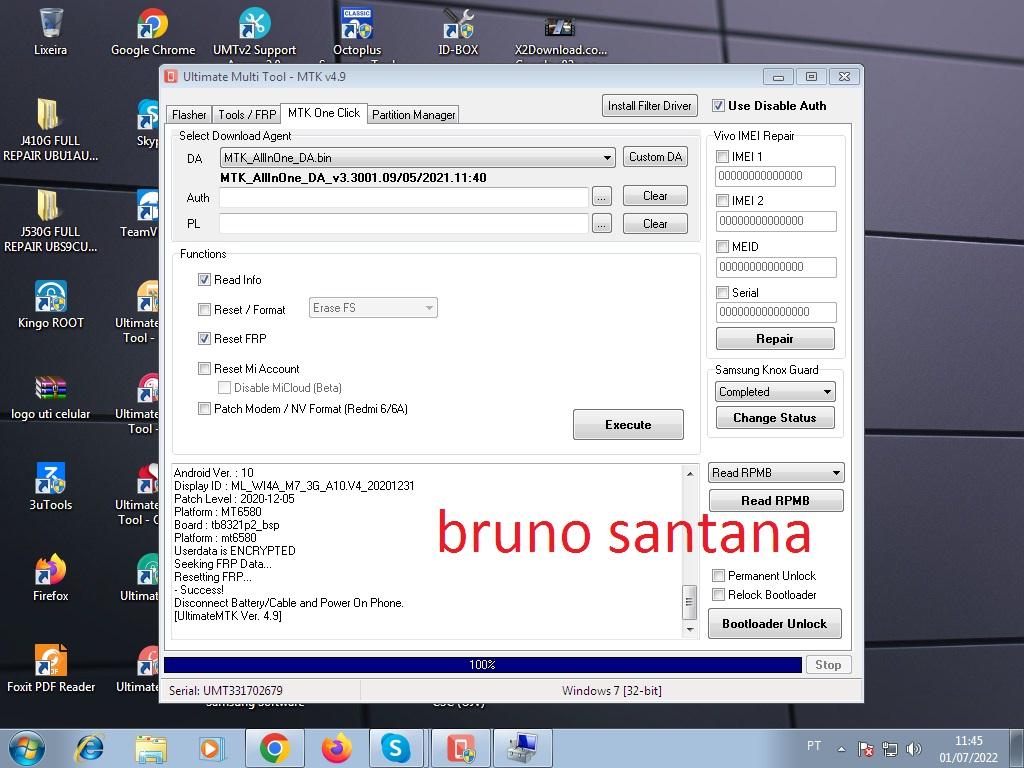Open the volume speaker tray icon
This screenshot has width=1024, height=768.
tap(914, 749)
